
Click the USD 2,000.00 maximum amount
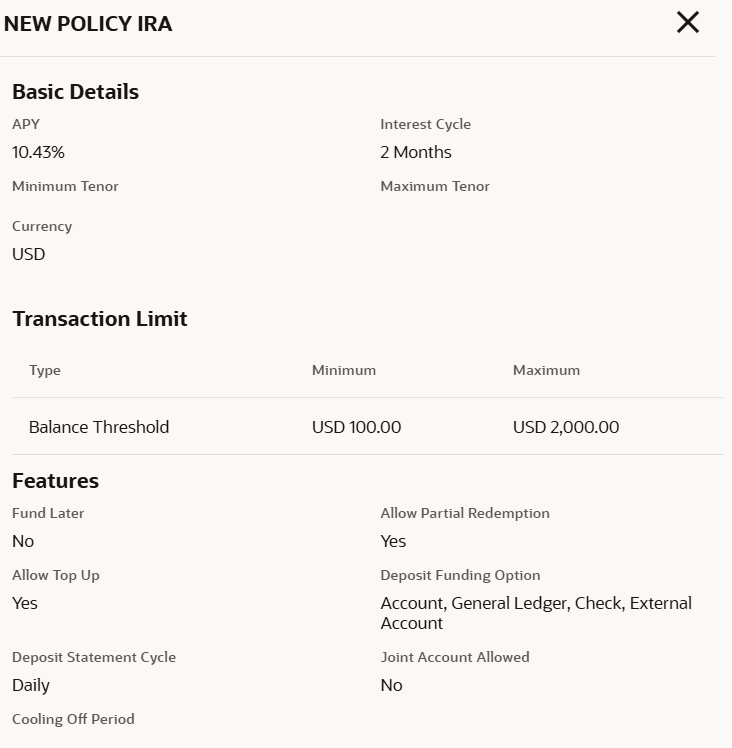pyautogui.click(x=566, y=427)
